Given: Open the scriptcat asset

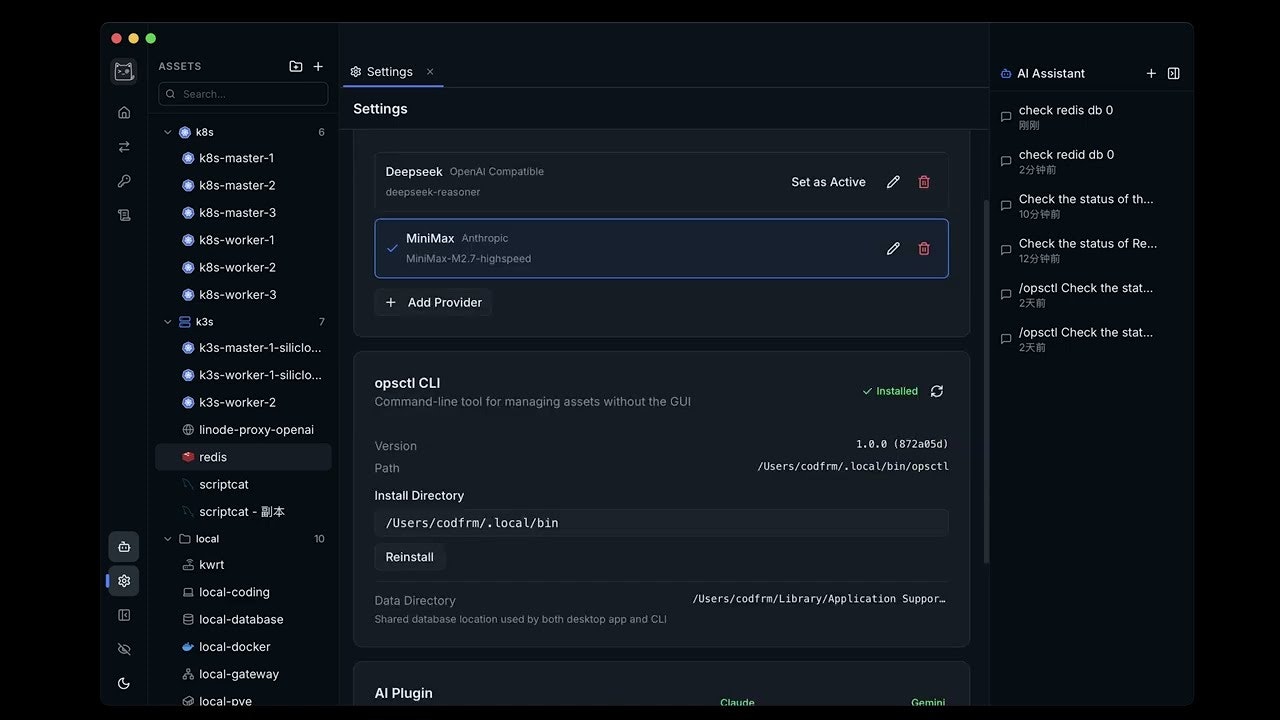Looking at the screenshot, I should (243, 484).
